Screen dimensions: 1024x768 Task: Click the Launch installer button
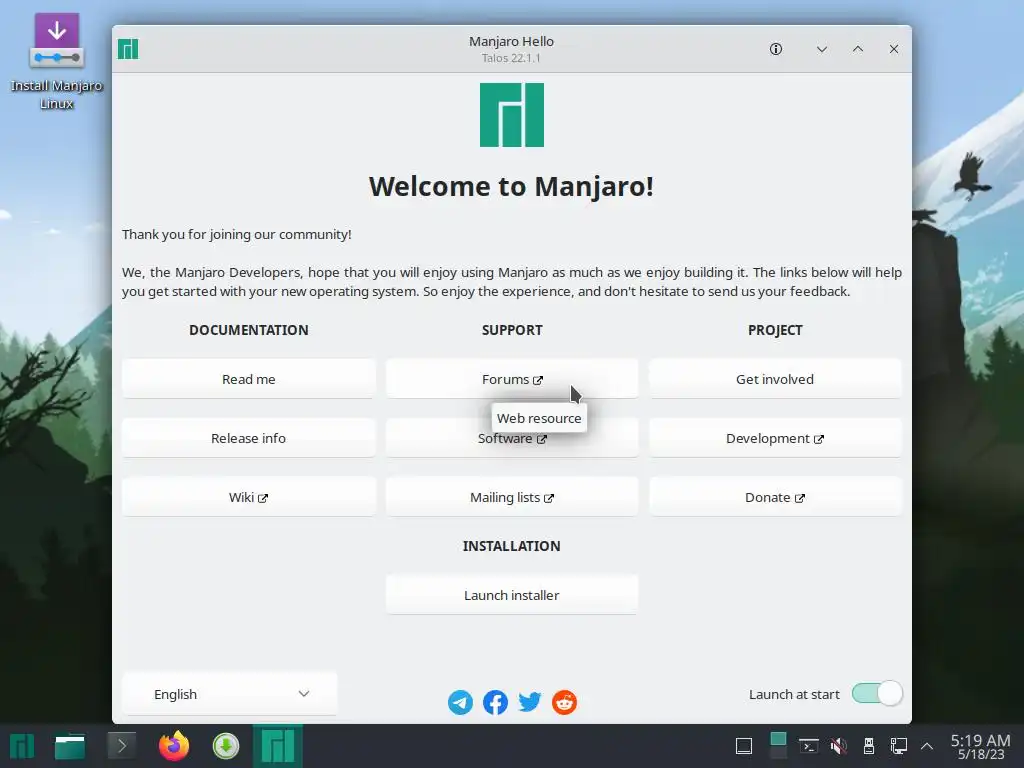click(x=512, y=595)
